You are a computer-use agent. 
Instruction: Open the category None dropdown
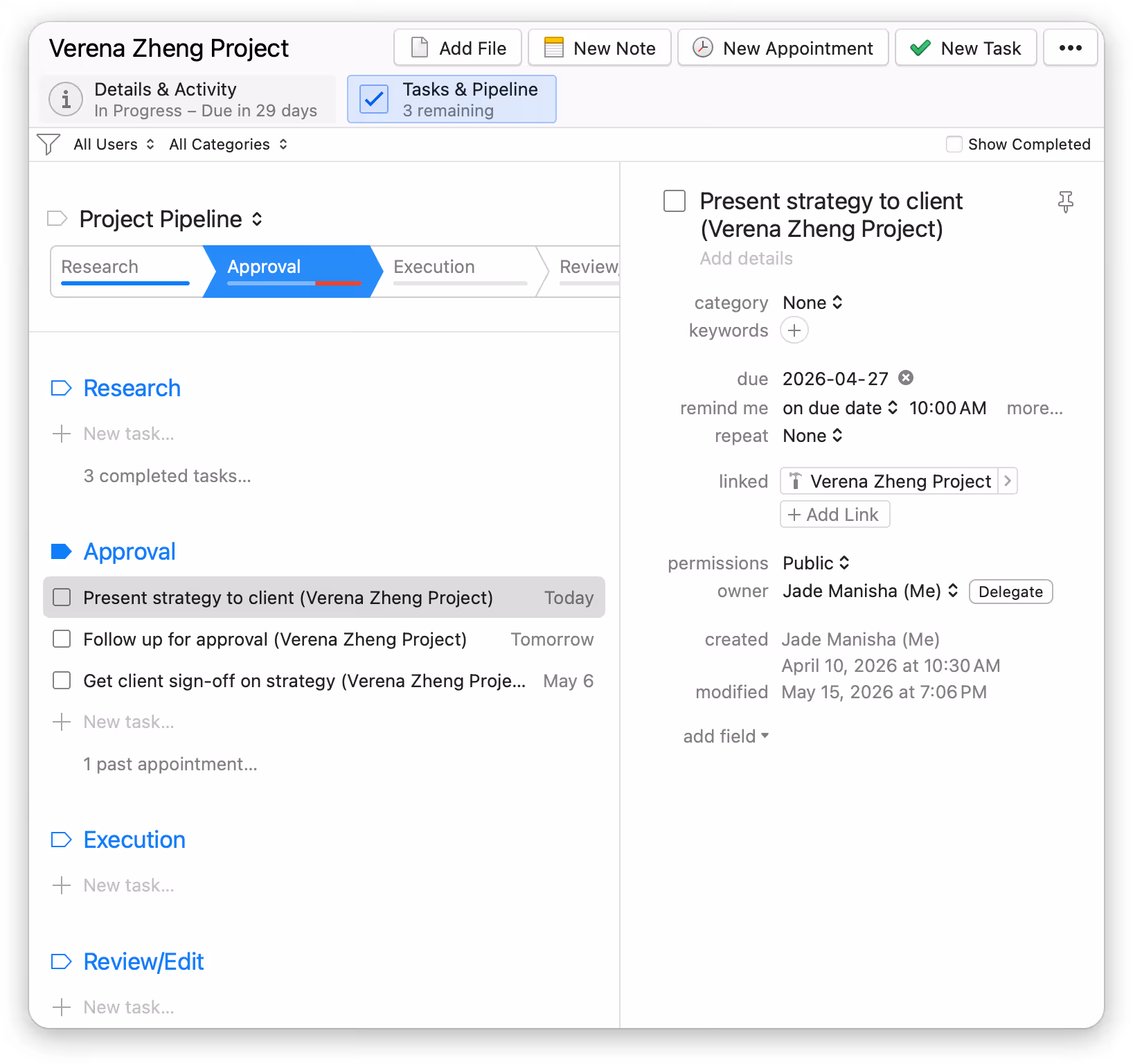[x=812, y=303]
